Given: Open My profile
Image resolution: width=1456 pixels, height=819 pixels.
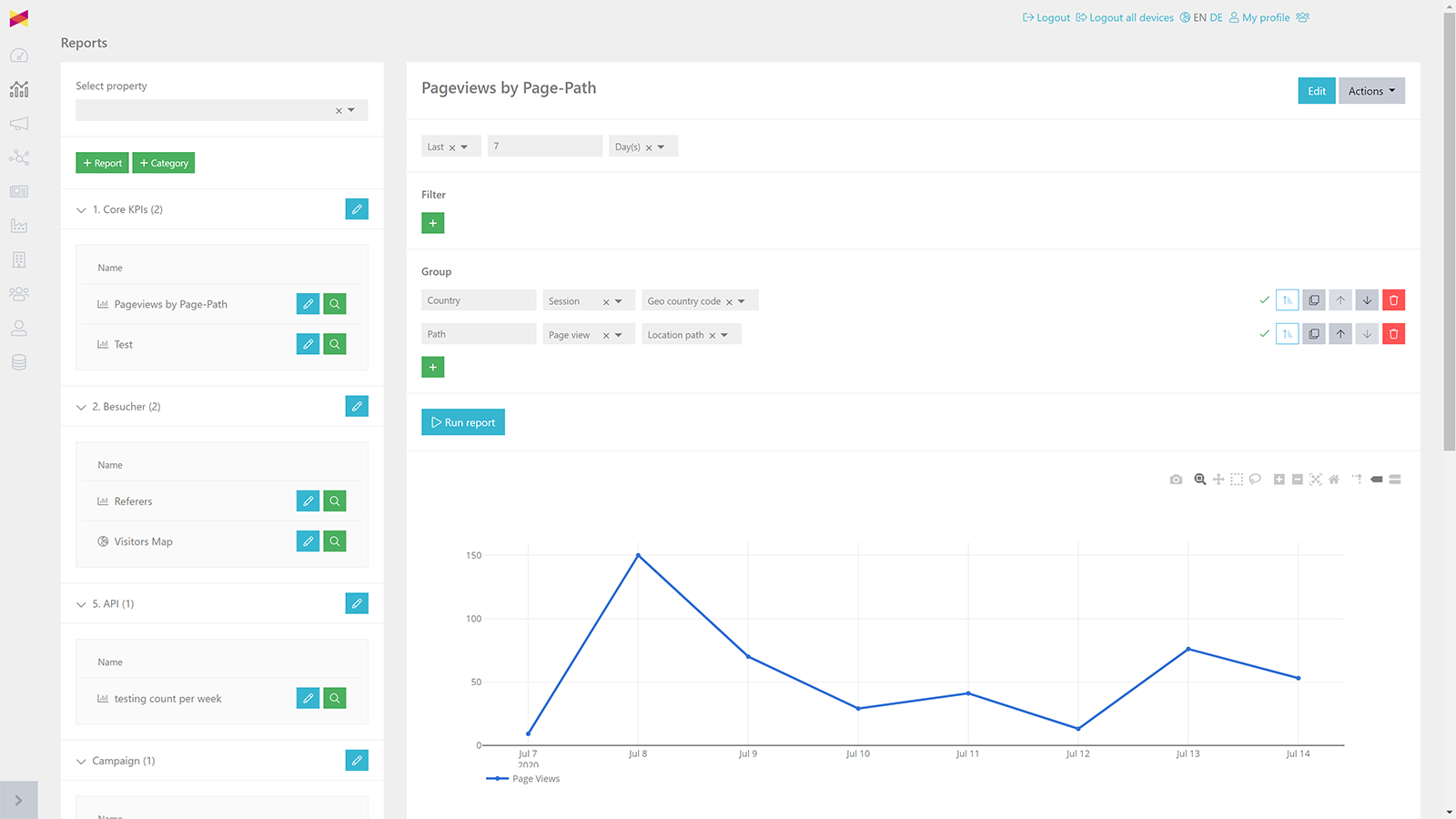Looking at the screenshot, I should (1259, 17).
